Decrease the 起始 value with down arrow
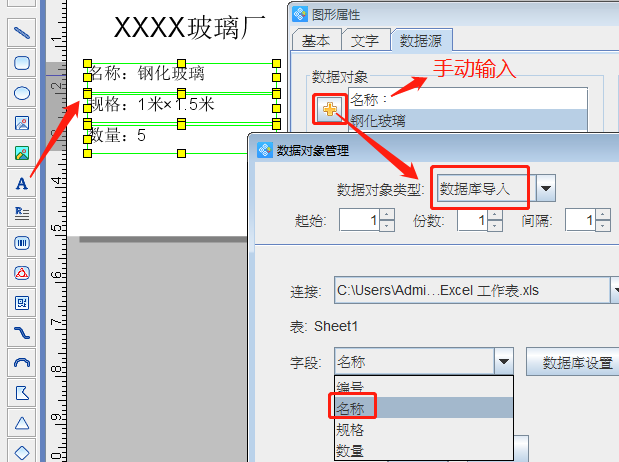The width and height of the screenshot is (619, 462). pyautogui.click(x=387, y=225)
